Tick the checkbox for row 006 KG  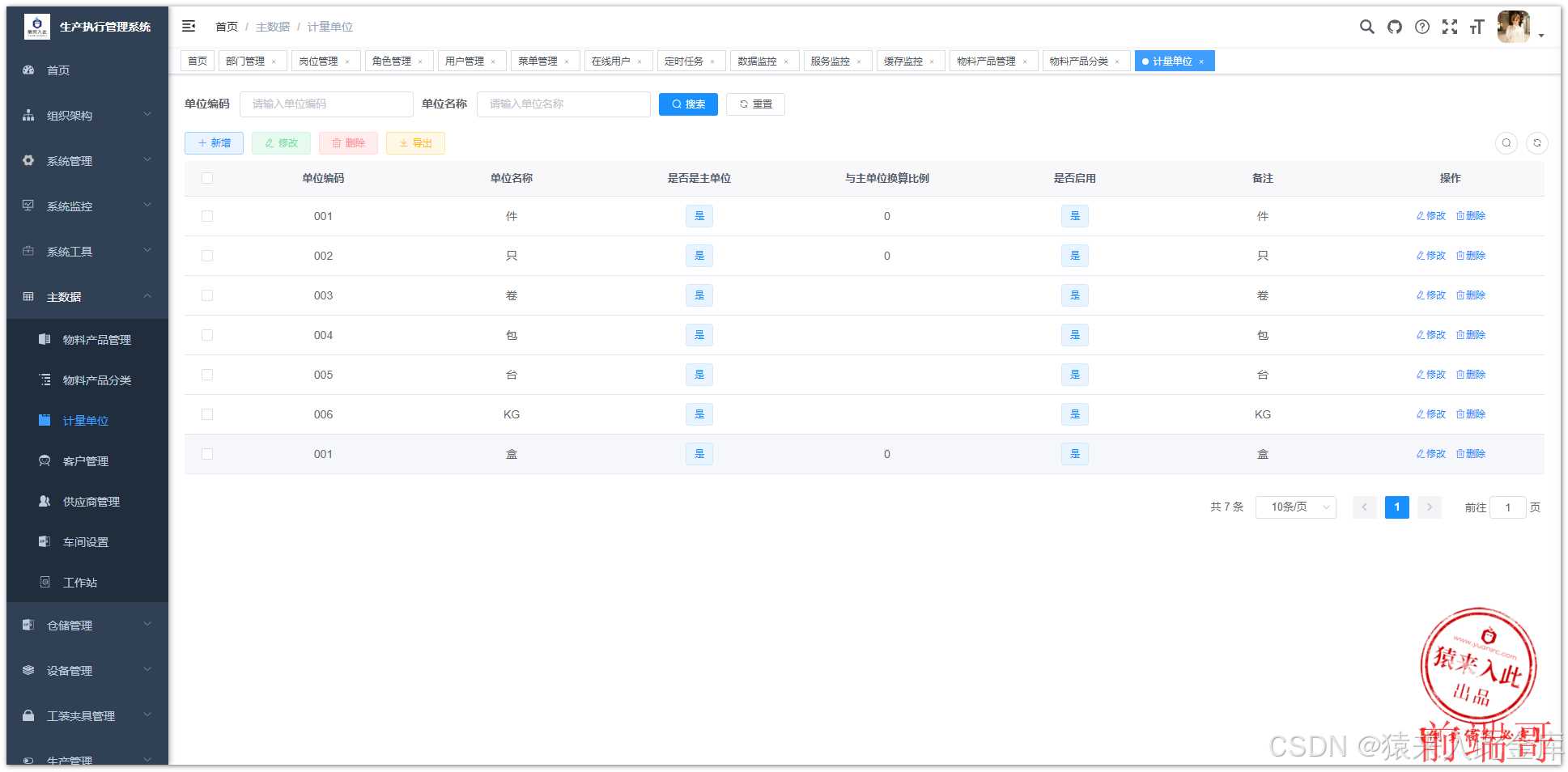207,414
